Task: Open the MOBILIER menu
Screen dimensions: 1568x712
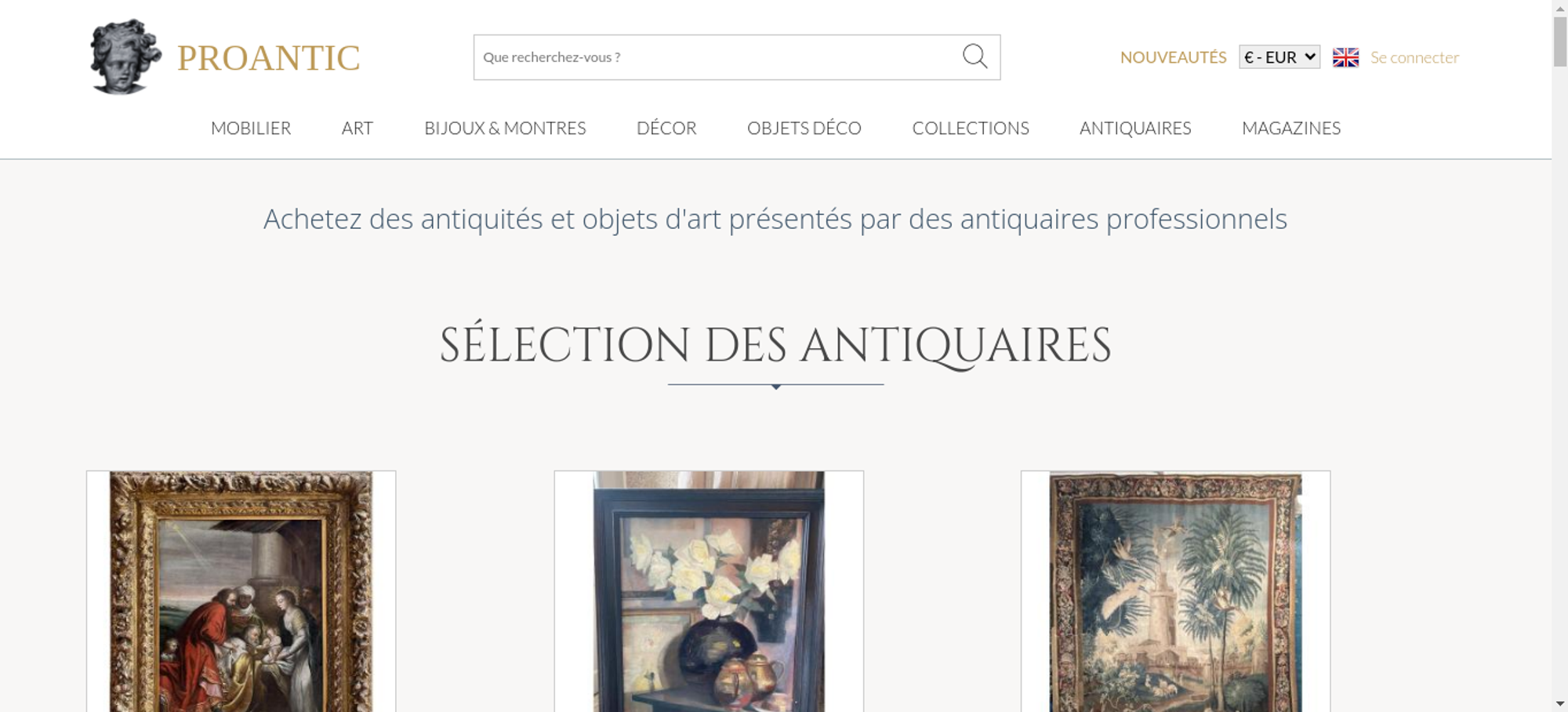Action: 251,128
